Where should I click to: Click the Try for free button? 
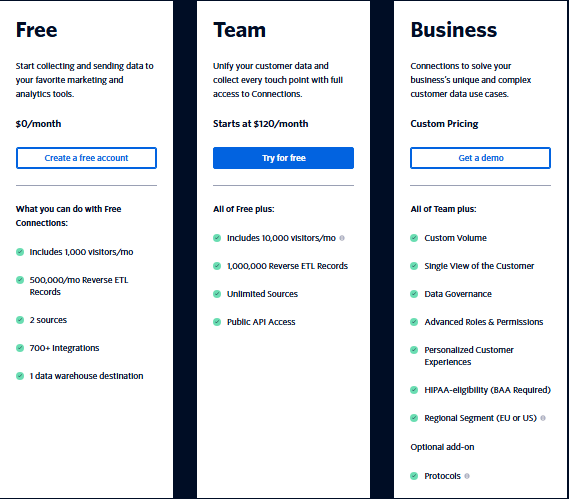pos(283,158)
